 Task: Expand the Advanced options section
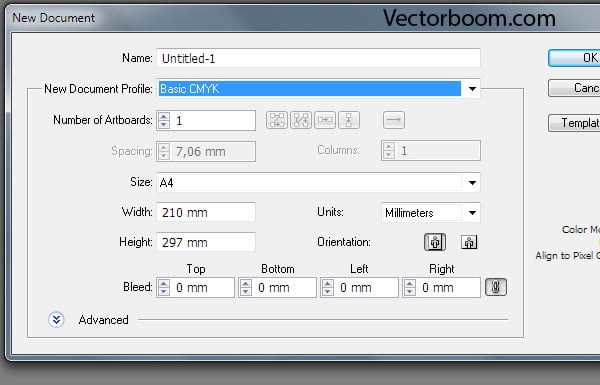[x=56, y=320]
